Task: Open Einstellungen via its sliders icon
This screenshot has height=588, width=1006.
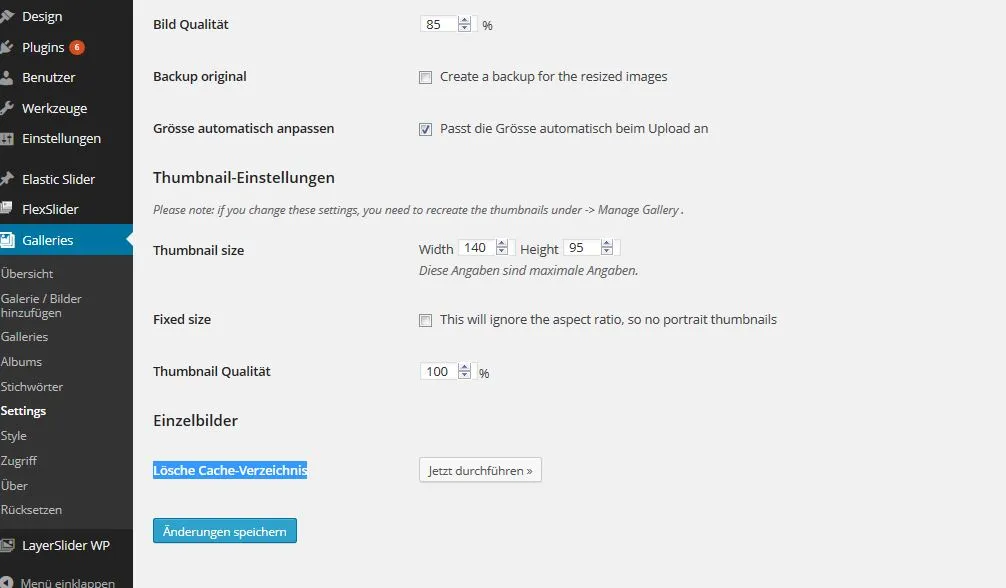Action: tap(6, 139)
